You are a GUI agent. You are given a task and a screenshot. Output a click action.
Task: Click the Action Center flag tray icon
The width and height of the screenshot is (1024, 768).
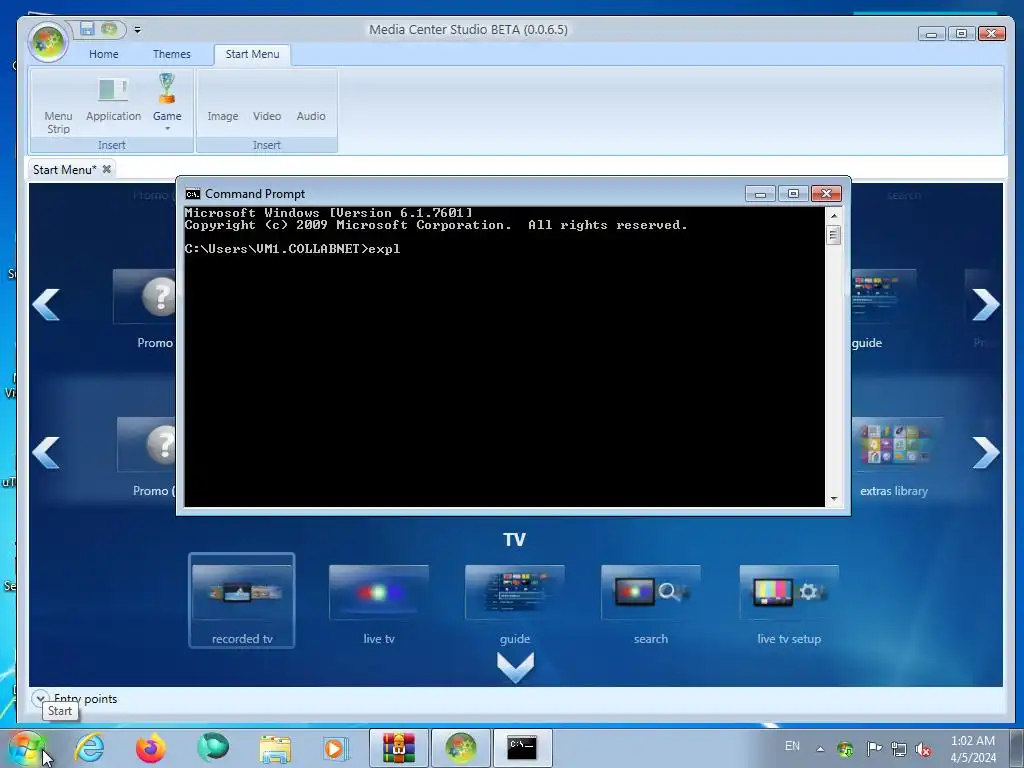pyautogui.click(x=873, y=748)
